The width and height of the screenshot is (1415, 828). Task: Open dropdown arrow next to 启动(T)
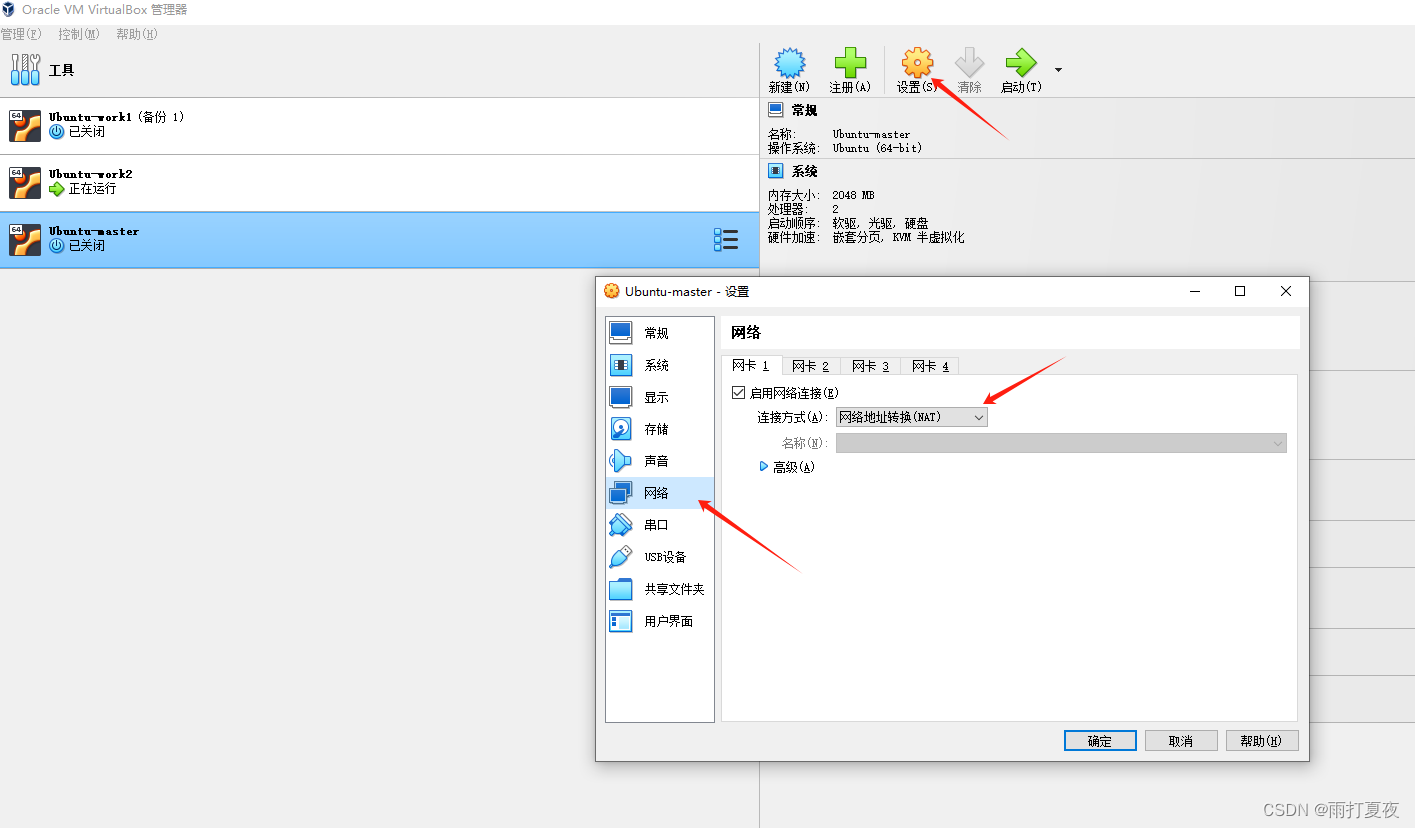pos(1058,70)
